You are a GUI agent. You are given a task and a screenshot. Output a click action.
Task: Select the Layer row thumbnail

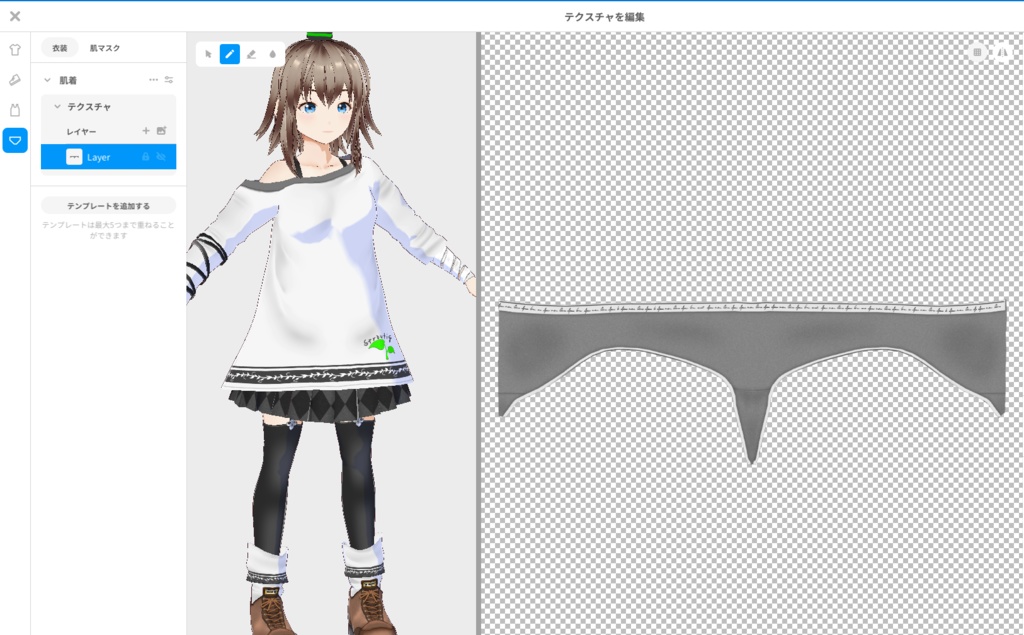[x=74, y=157]
